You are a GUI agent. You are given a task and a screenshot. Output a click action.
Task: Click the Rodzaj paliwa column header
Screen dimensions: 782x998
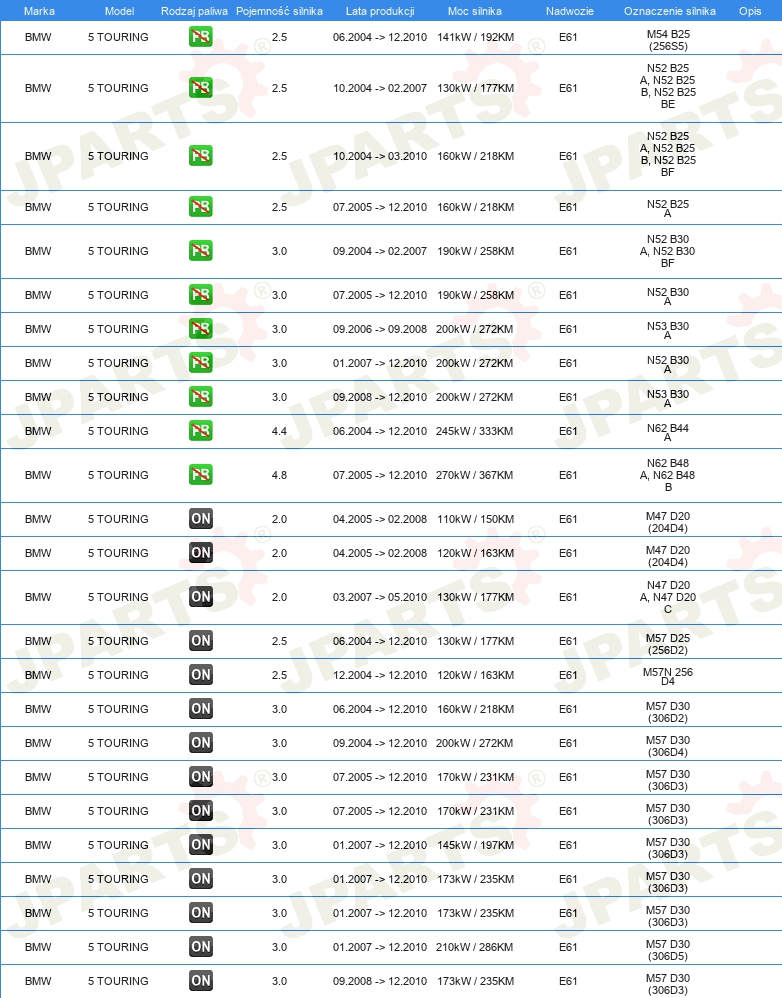[194, 11]
